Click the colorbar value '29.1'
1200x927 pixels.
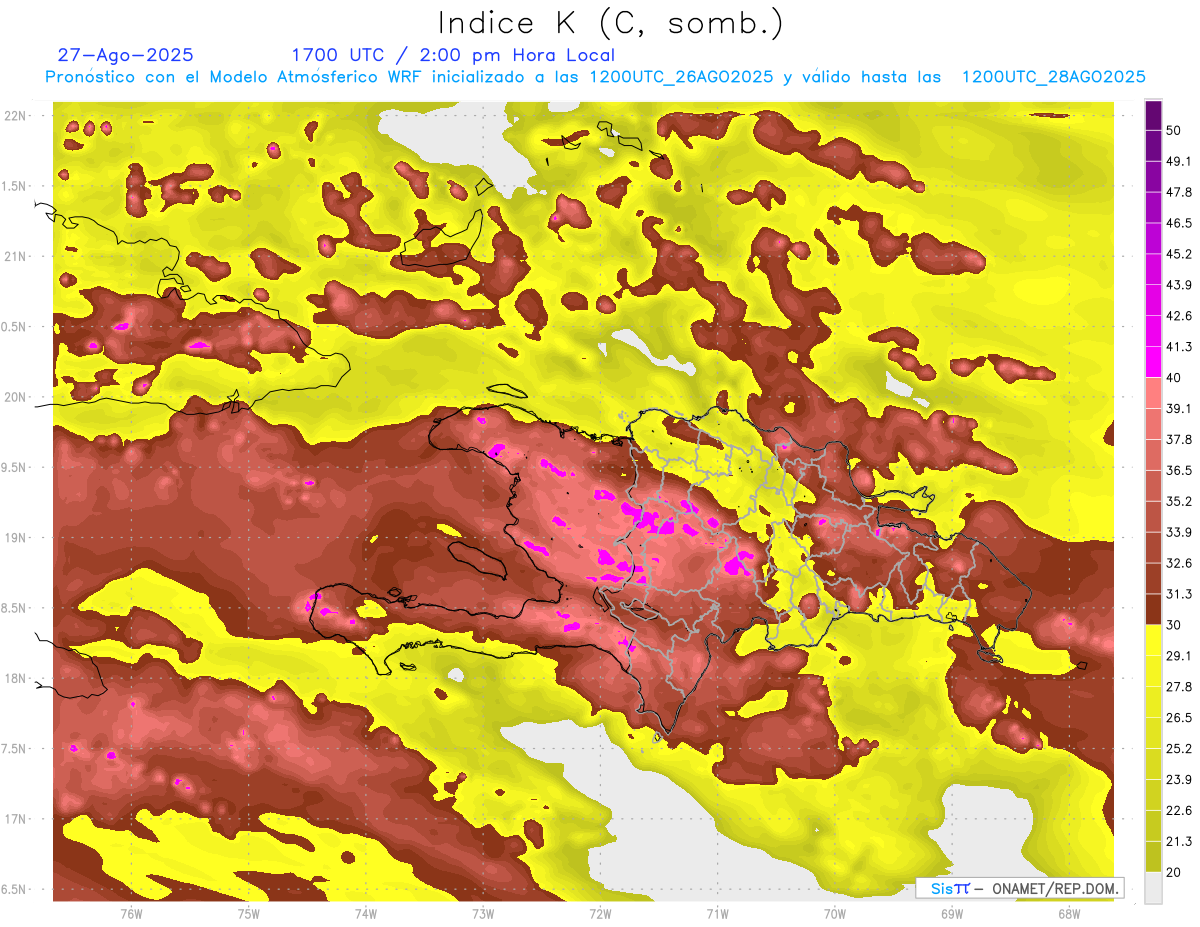[1179, 656]
